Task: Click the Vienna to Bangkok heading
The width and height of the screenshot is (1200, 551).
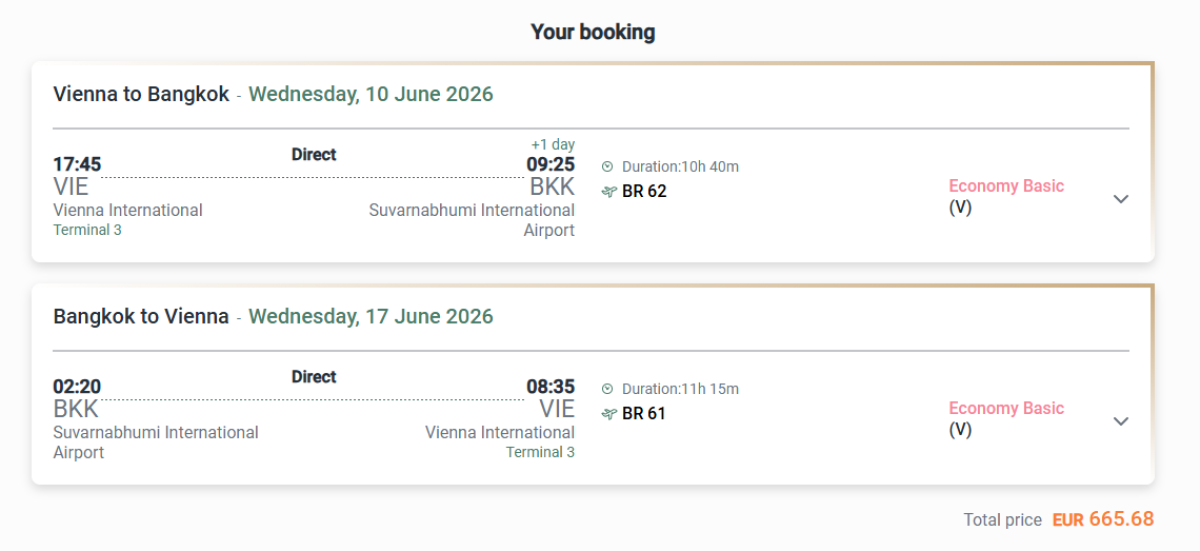Action: tap(141, 95)
